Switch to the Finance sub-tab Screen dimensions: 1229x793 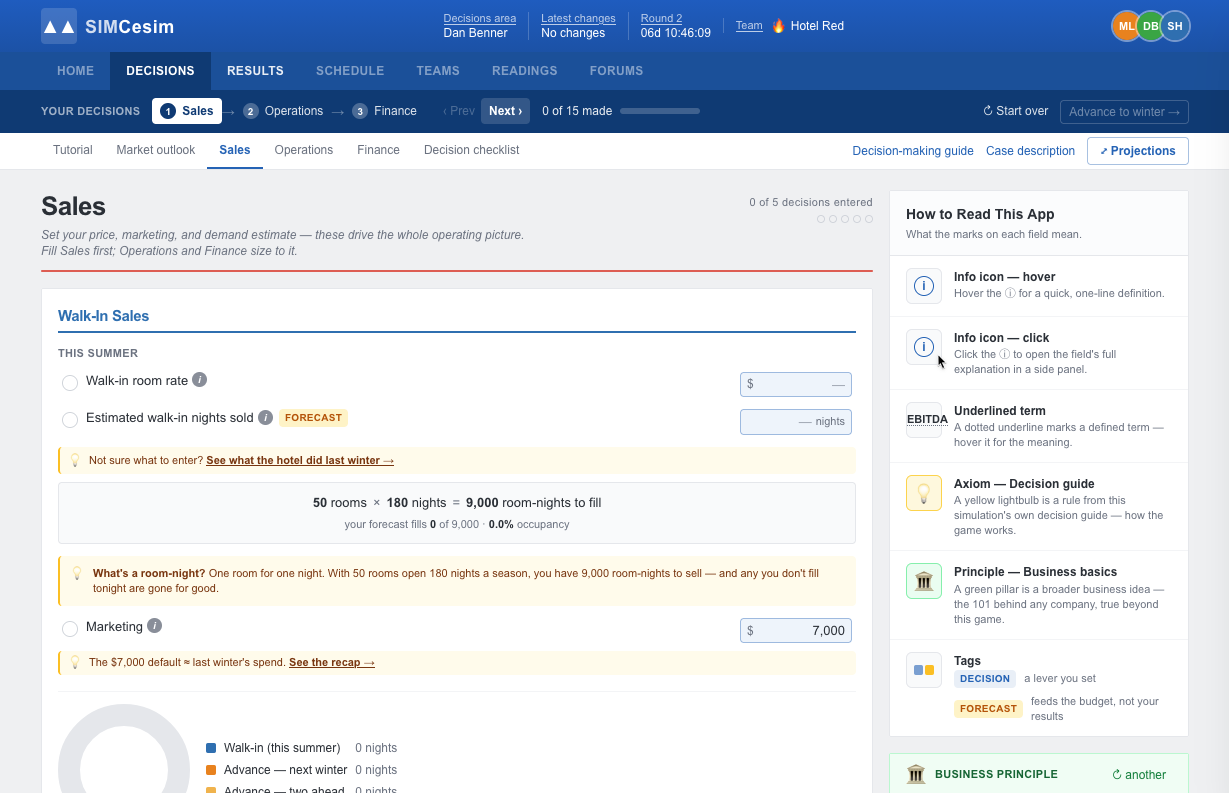(x=378, y=150)
